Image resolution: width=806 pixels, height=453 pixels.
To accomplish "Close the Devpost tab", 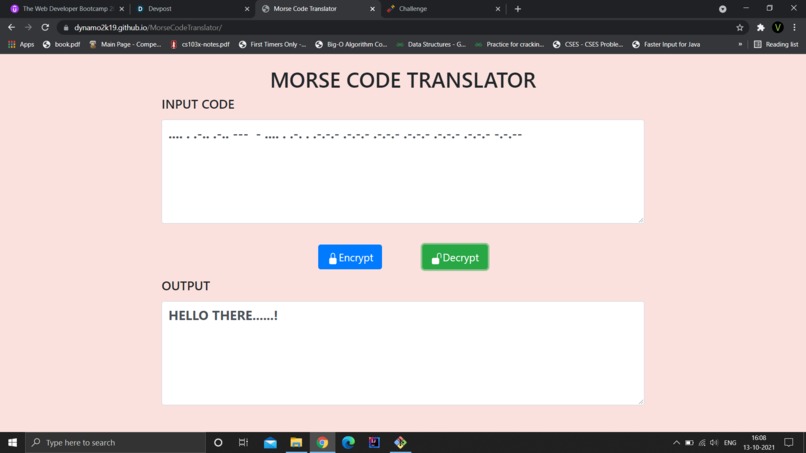I will point(247,9).
